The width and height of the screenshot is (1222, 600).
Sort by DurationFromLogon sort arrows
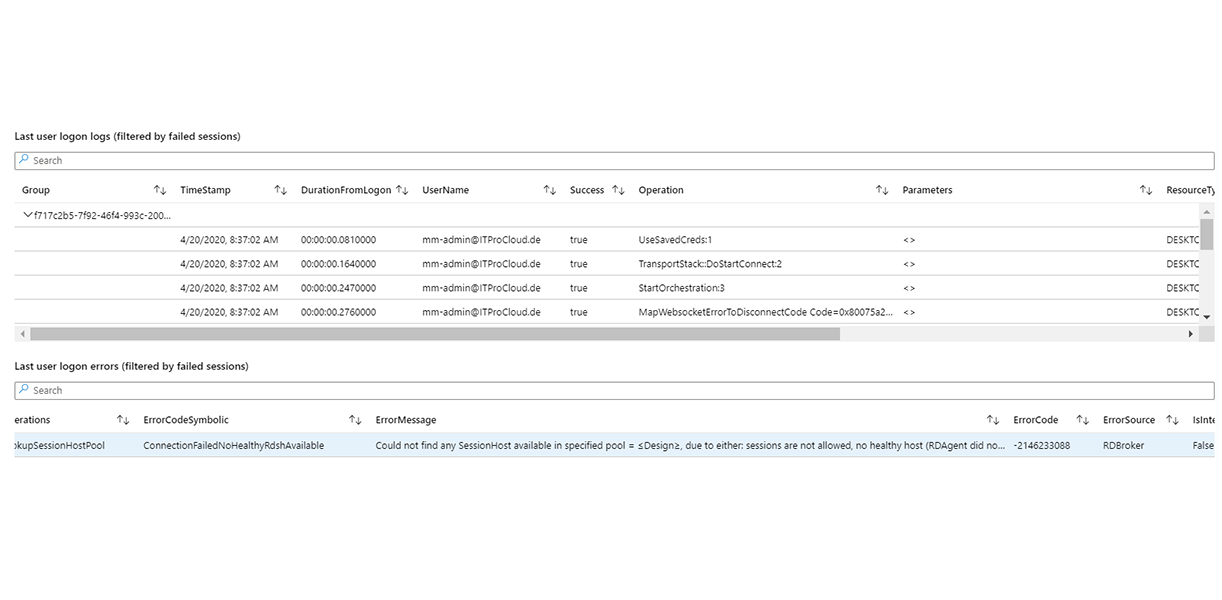402,190
